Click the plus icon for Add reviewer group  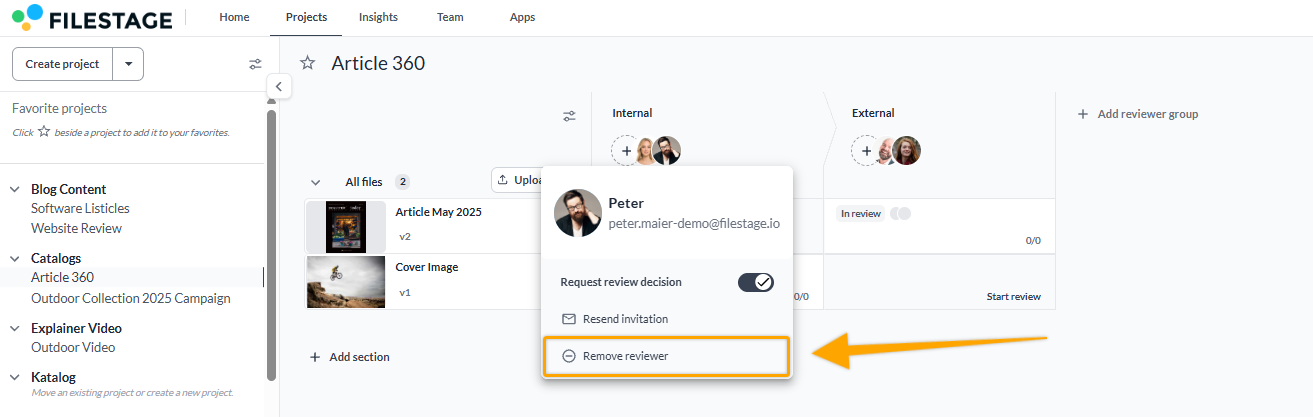click(1083, 114)
